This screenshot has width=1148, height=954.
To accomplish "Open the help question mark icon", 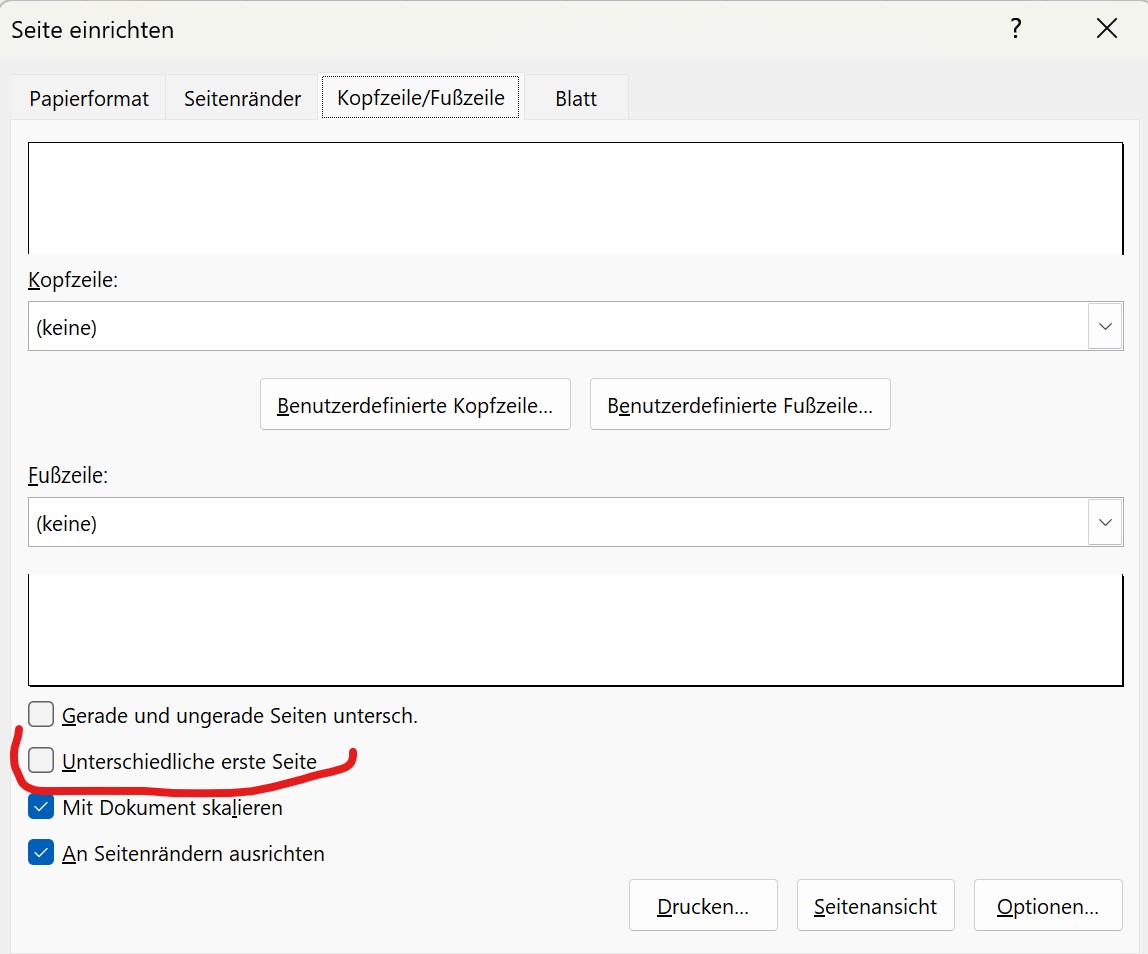I will [1016, 29].
